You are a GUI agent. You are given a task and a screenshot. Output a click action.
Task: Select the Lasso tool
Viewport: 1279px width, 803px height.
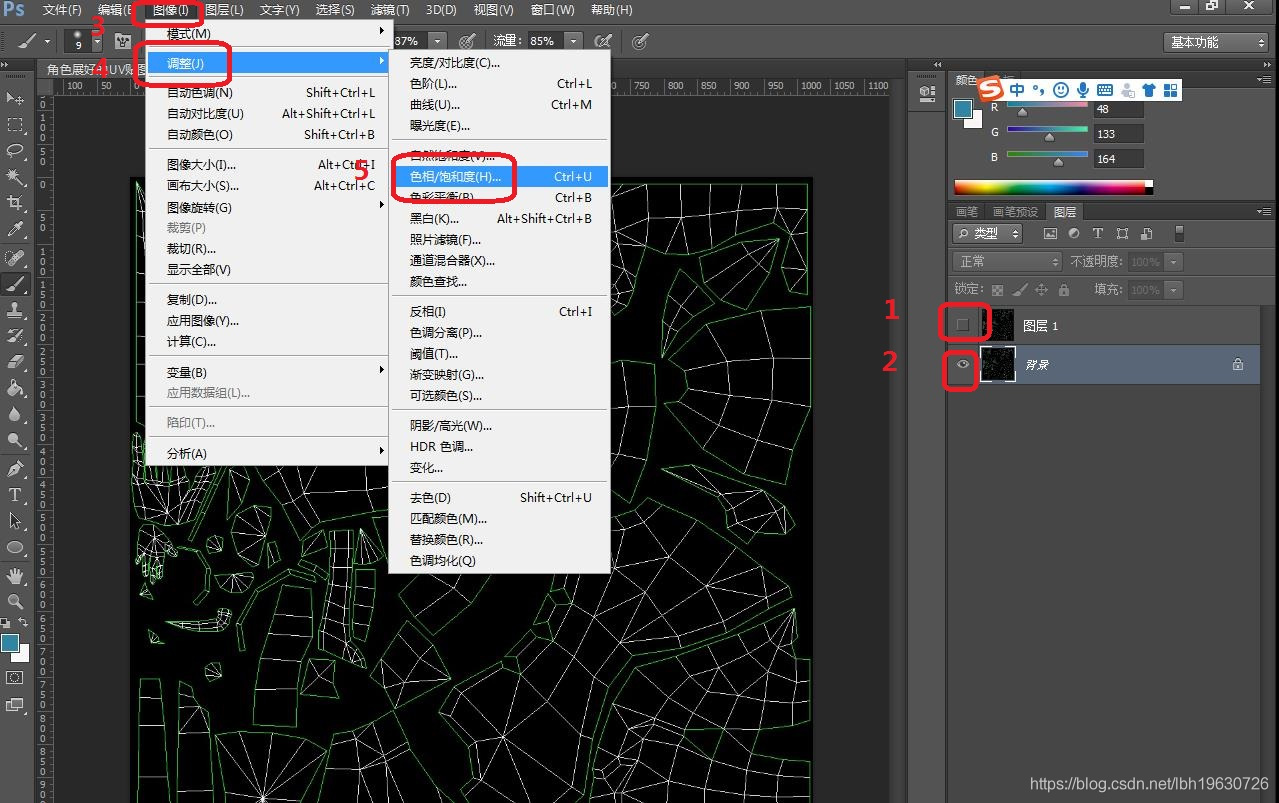coord(15,150)
